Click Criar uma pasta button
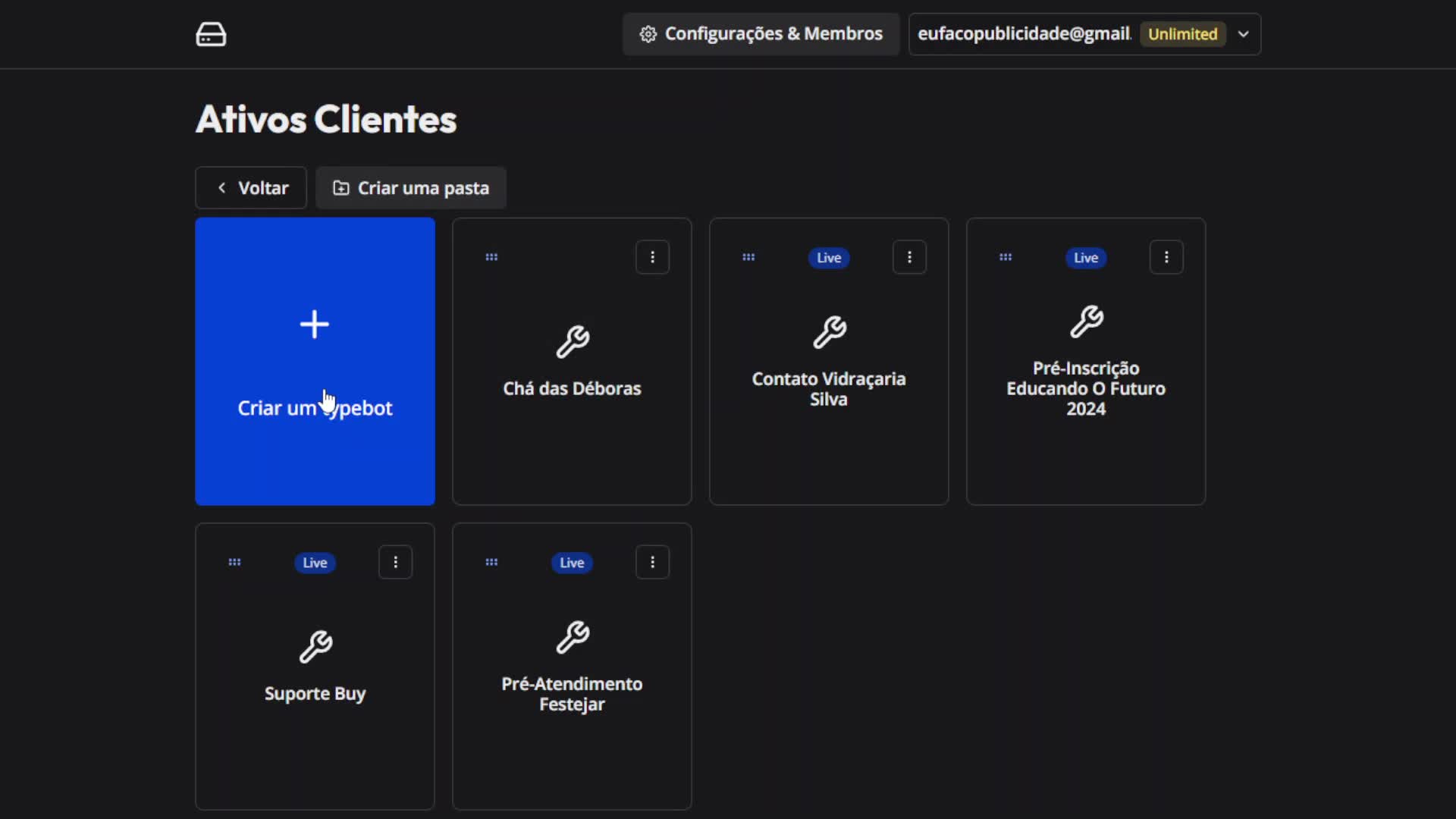The height and width of the screenshot is (819, 1456). coord(411,187)
